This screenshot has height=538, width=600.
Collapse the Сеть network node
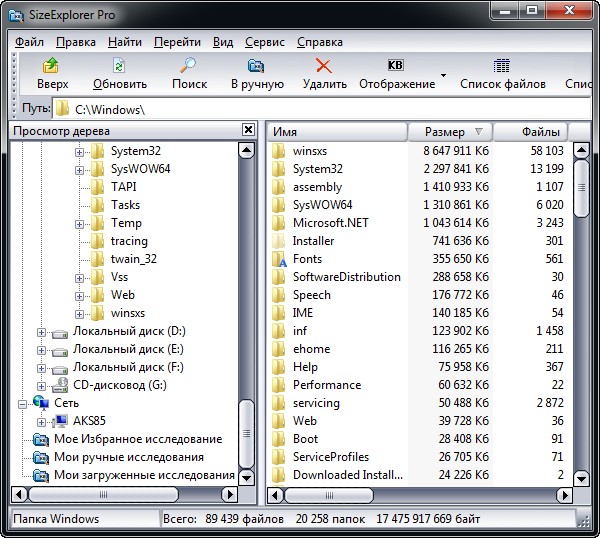point(22,403)
